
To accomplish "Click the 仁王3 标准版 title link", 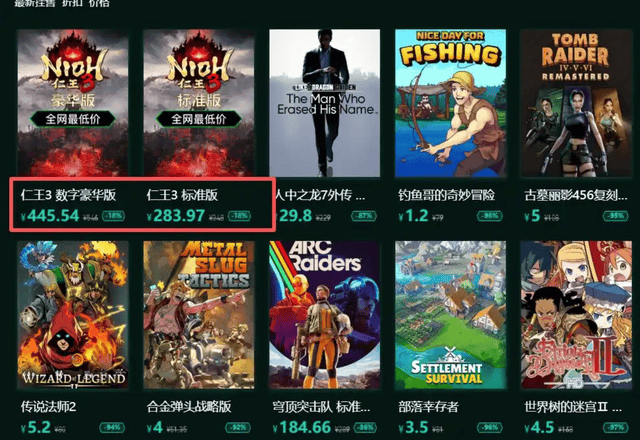I will click(182, 195).
